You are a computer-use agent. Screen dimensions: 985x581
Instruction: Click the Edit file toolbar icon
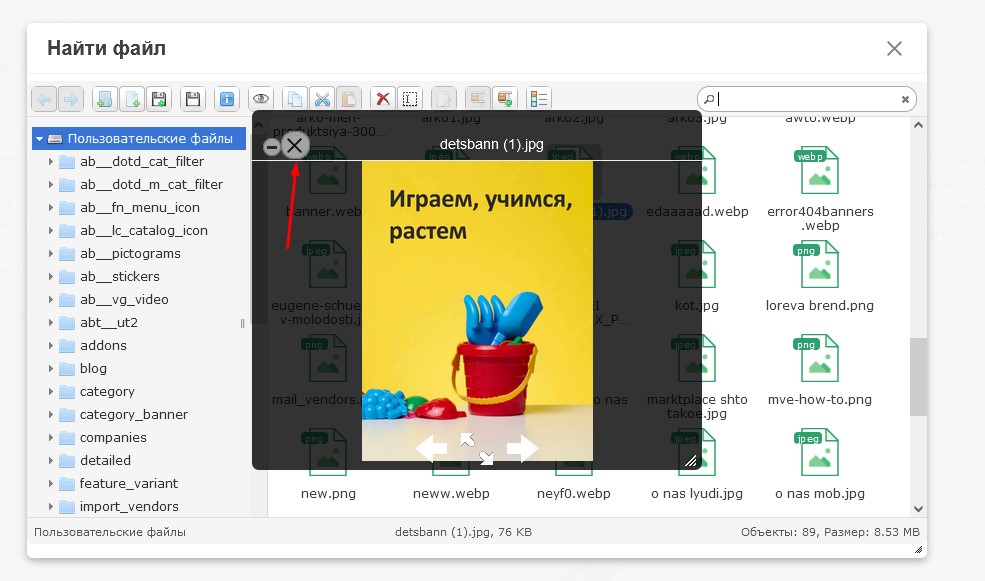(x=444, y=99)
